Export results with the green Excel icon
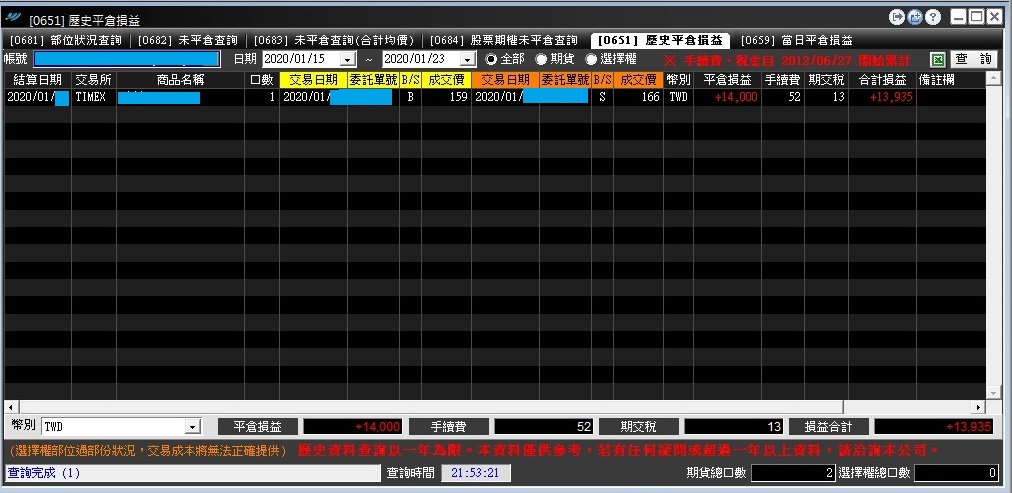1012x493 pixels. (x=938, y=59)
